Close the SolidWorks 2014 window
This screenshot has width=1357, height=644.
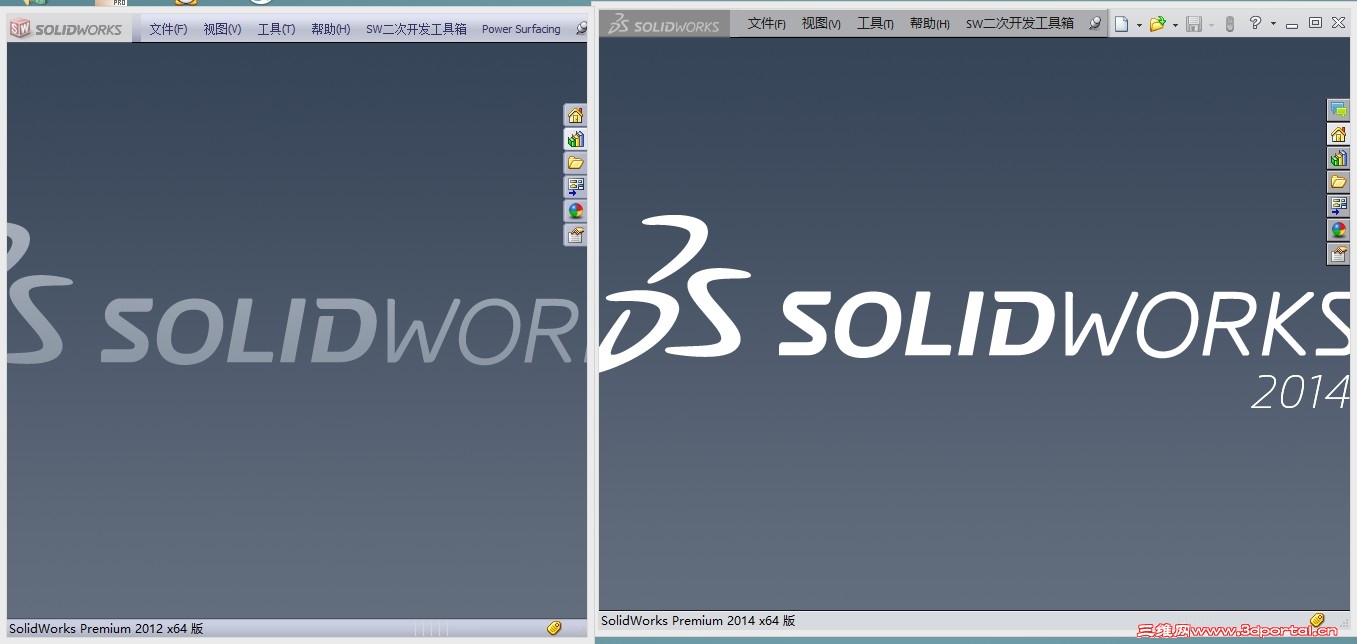coord(1338,22)
